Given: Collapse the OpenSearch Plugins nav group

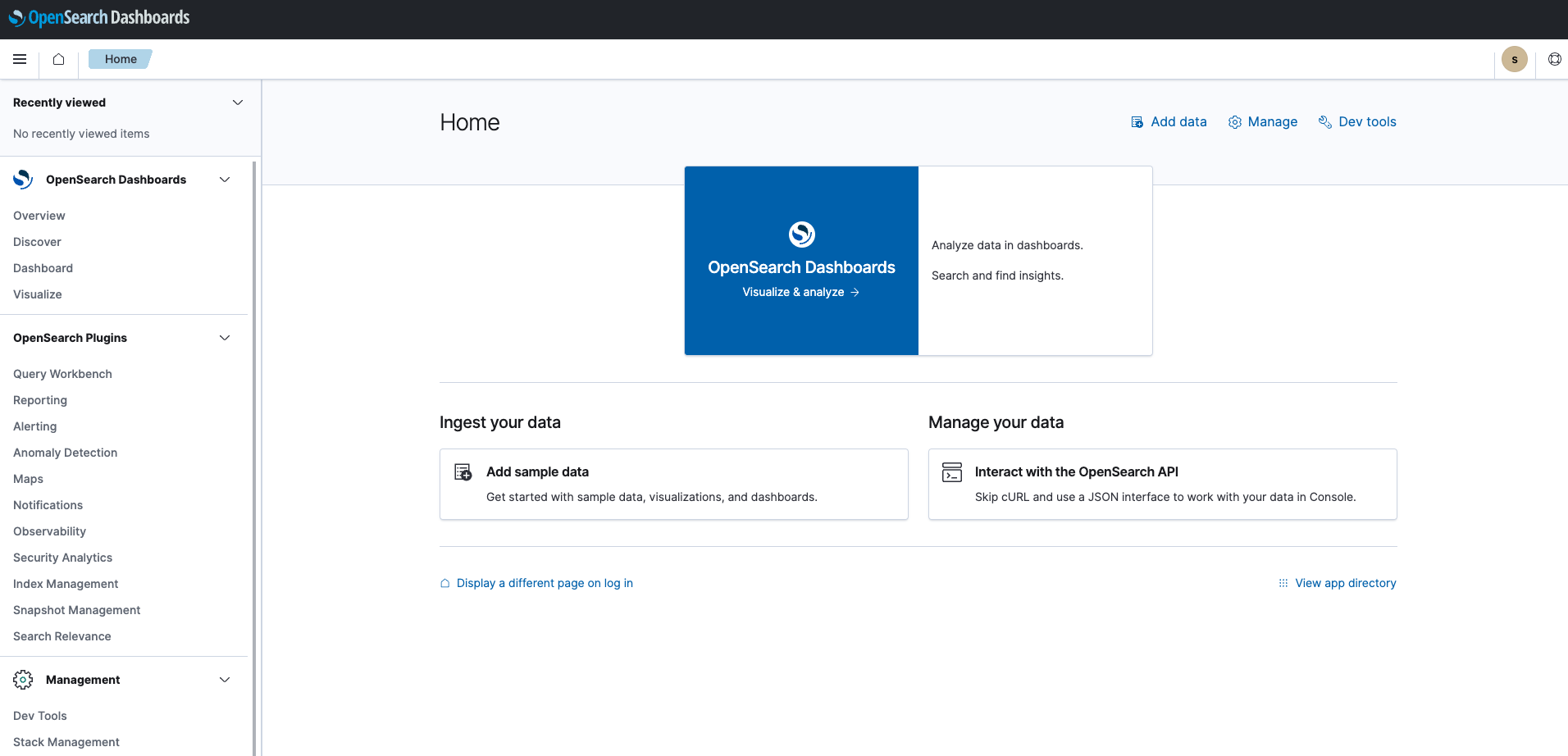Looking at the screenshot, I should coord(225,338).
